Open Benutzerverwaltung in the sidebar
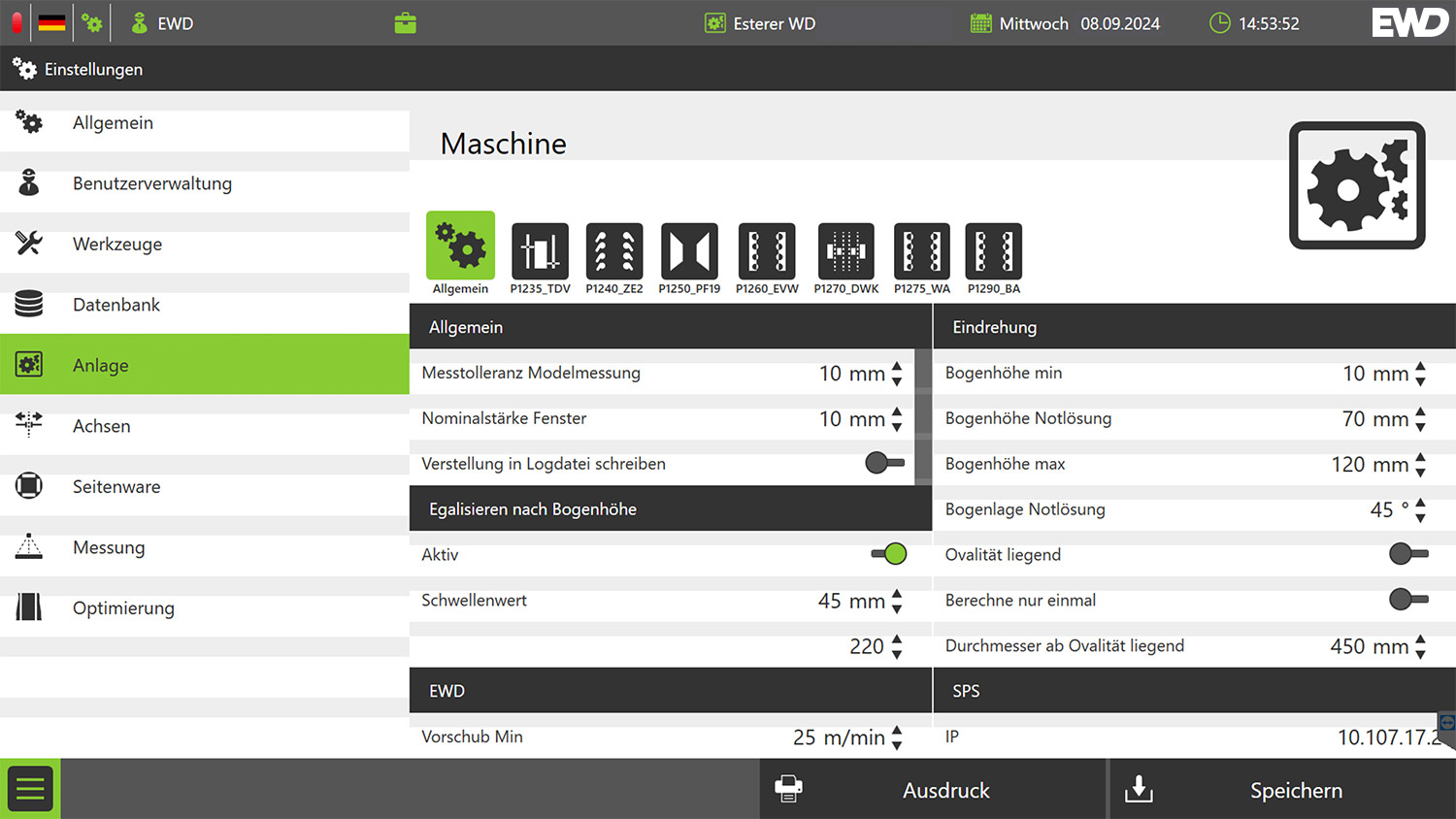Image resolution: width=1456 pixels, height=819 pixels. pos(152,183)
